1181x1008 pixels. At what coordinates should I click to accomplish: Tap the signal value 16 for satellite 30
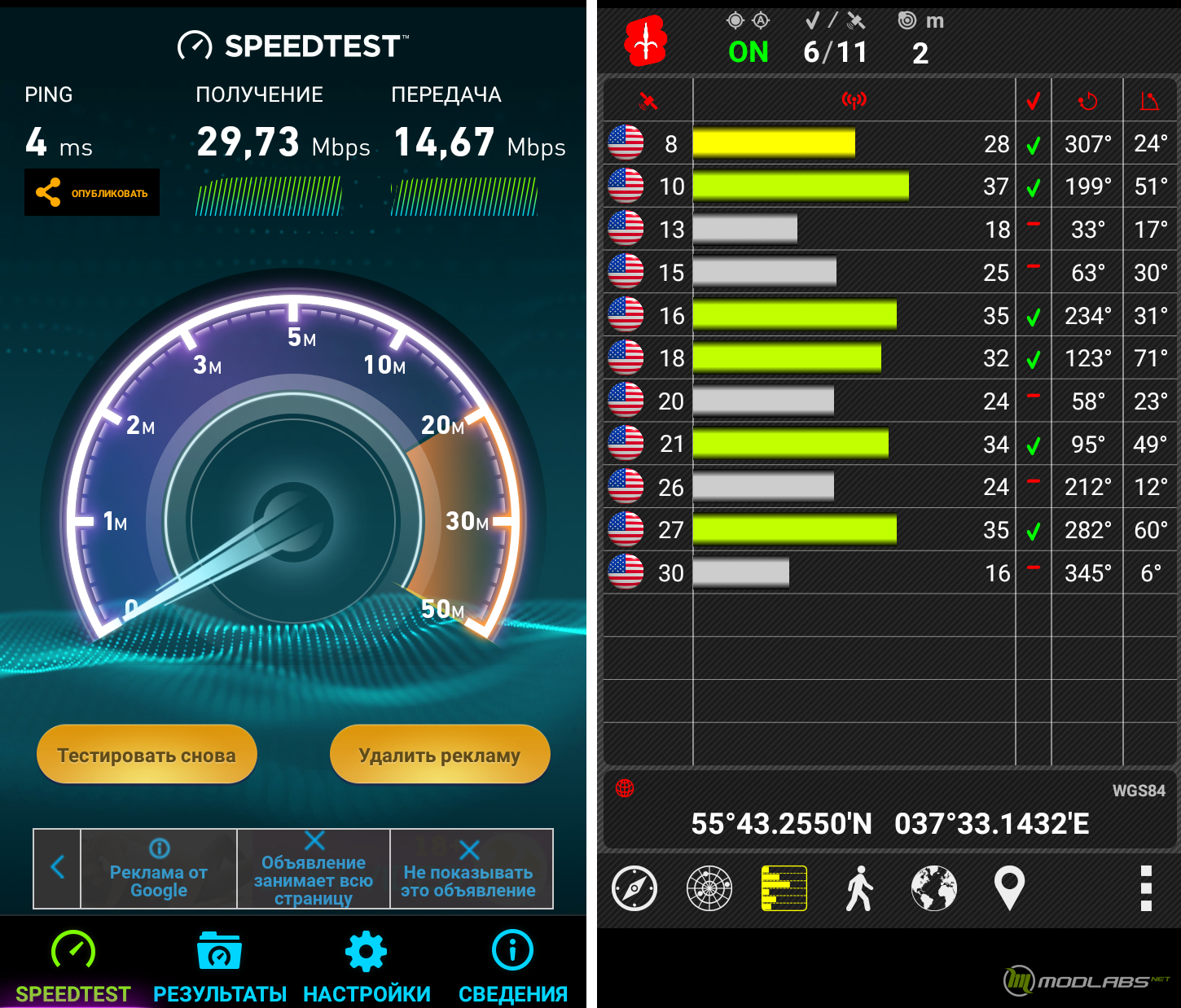(997, 573)
